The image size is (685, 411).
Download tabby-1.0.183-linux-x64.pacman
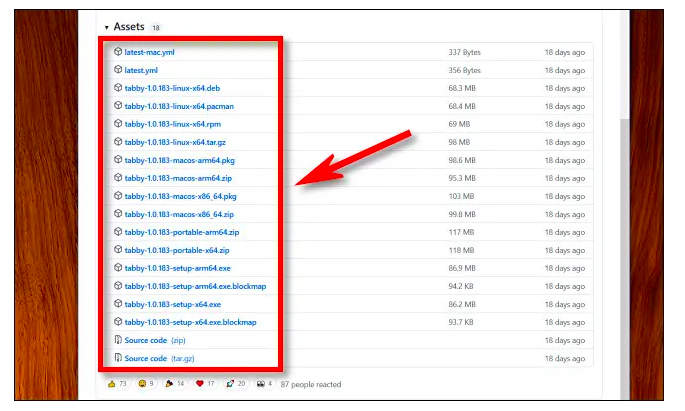tap(179, 107)
